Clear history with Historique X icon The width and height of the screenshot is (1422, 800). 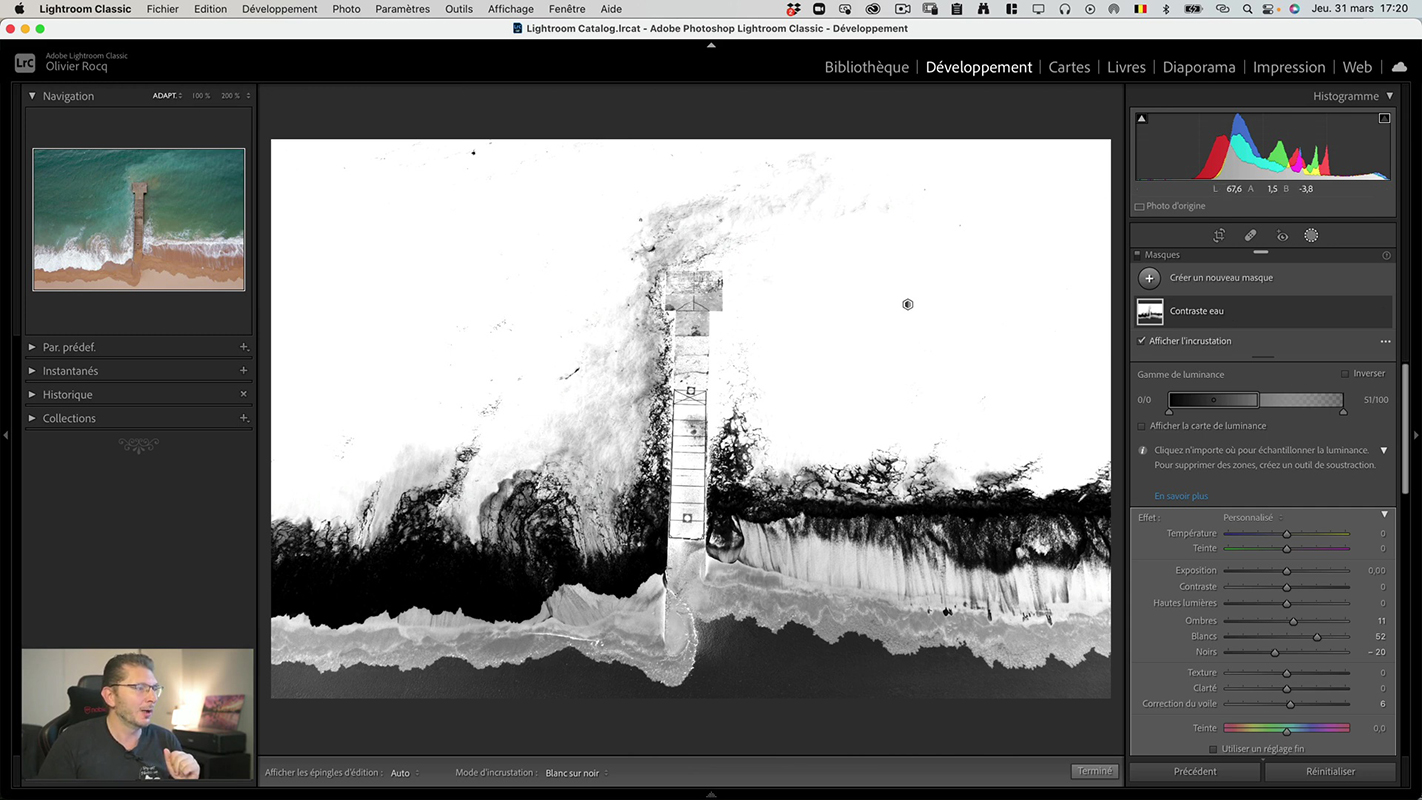coord(243,394)
